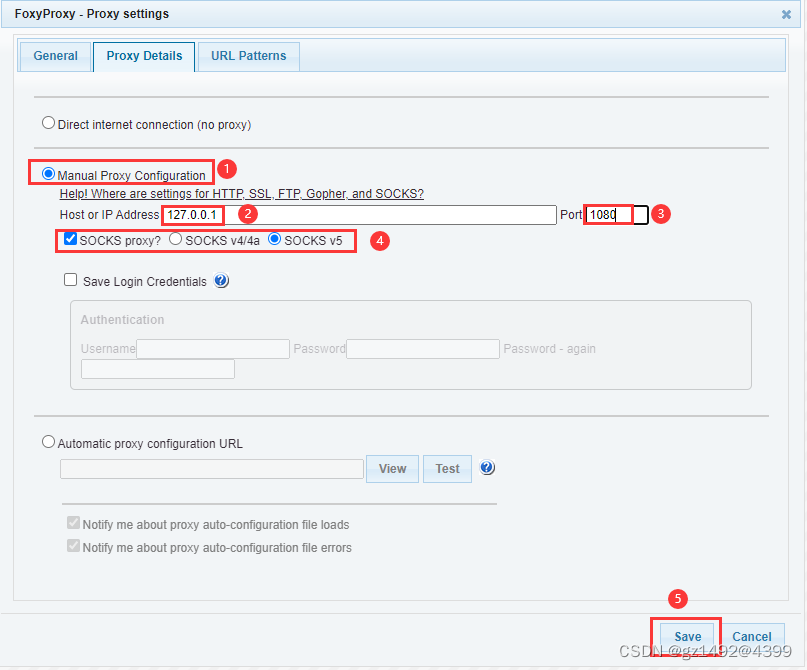Click the Host or IP Address field
This screenshot has height=670, width=807.
pos(359,215)
